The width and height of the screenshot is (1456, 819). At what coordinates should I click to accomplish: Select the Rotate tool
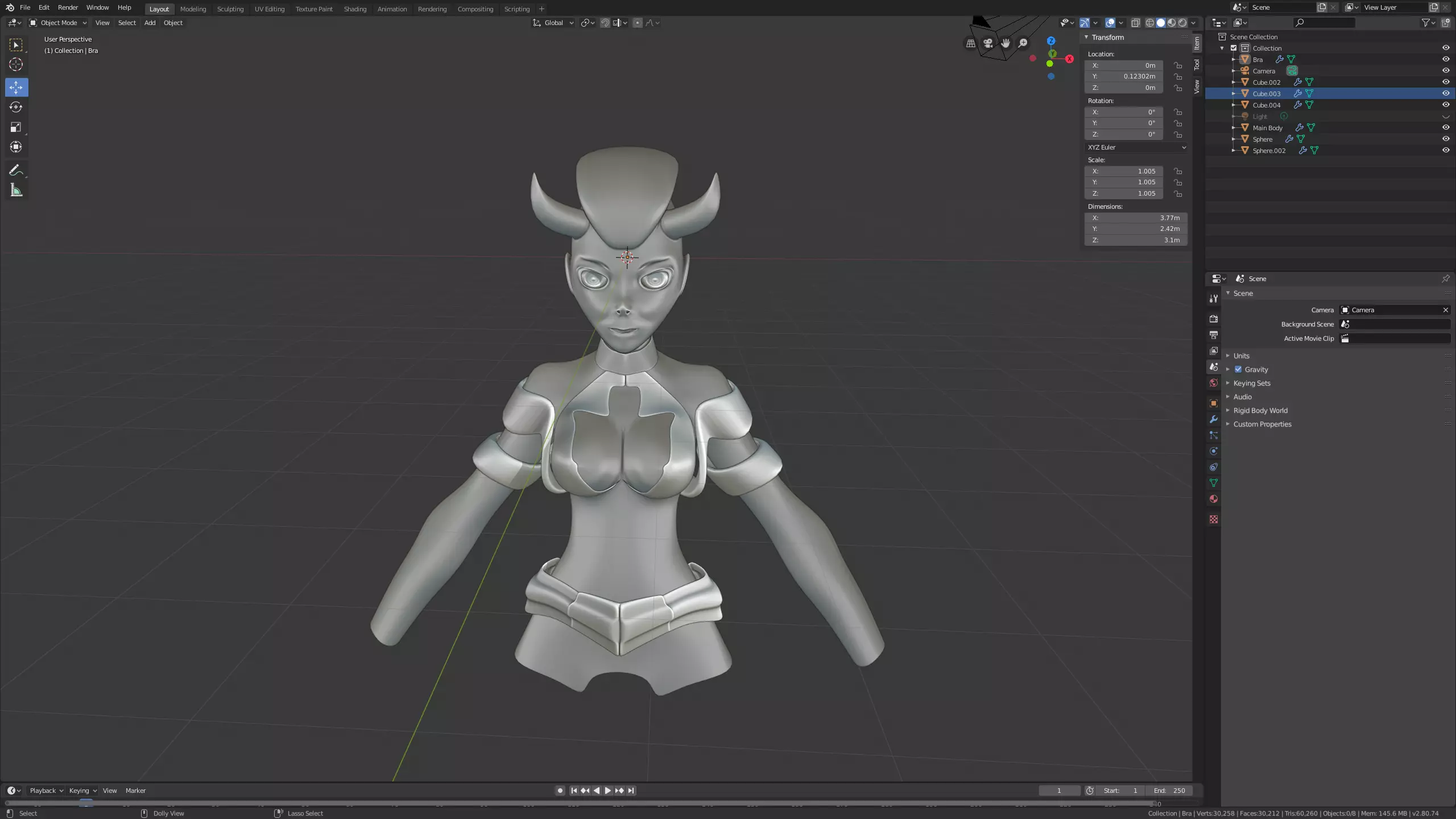pyautogui.click(x=16, y=107)
